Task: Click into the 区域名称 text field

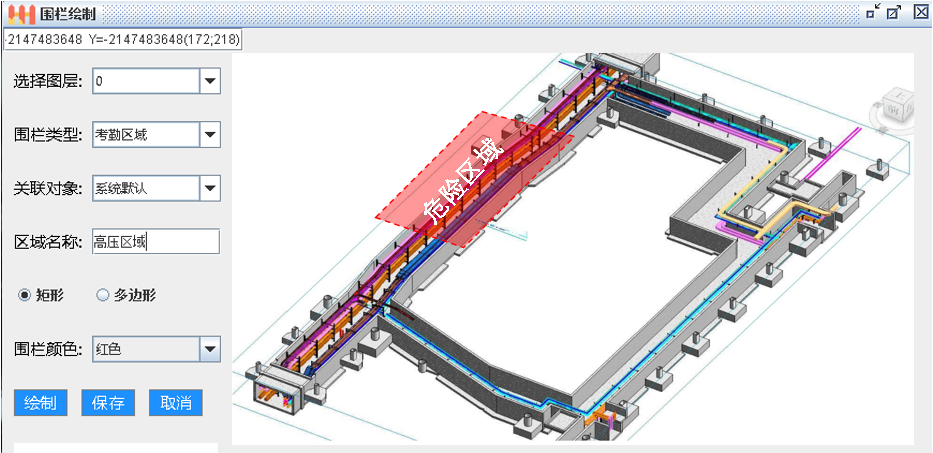Action: [155, 241]
